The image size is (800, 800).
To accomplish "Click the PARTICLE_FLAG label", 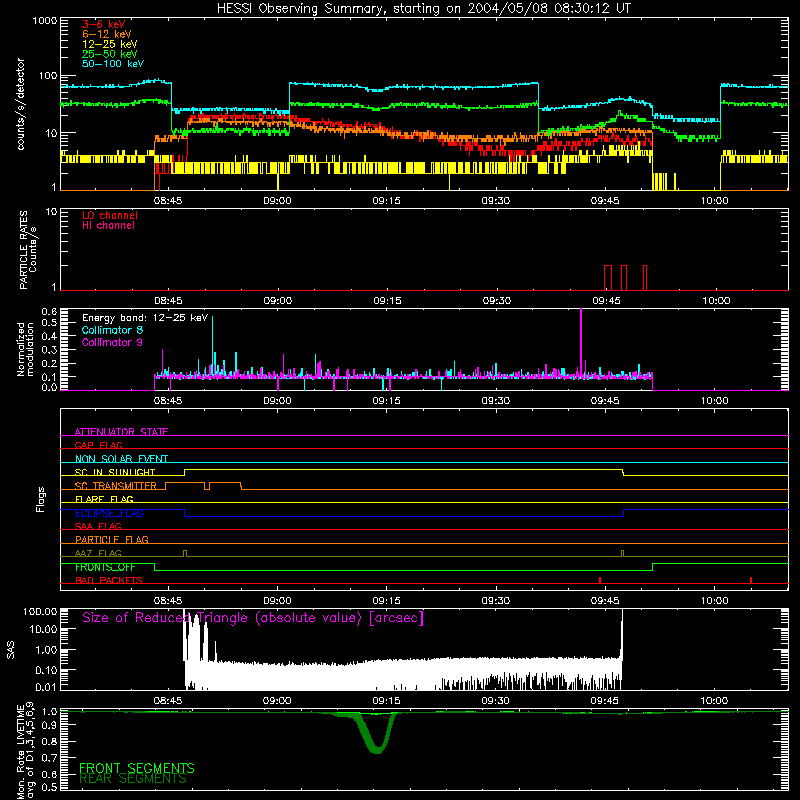I will click(112, 539).
